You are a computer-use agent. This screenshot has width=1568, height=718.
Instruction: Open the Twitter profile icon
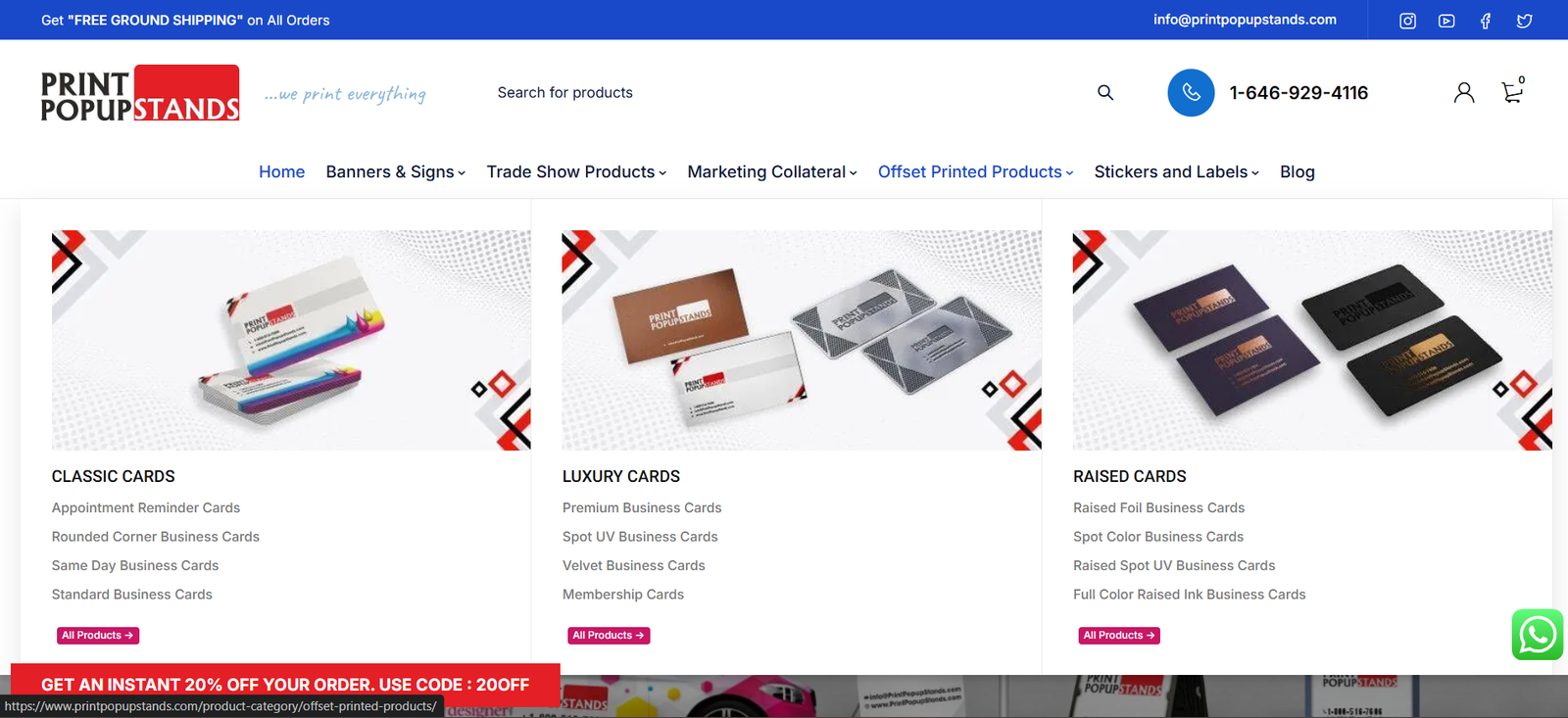1524,21
